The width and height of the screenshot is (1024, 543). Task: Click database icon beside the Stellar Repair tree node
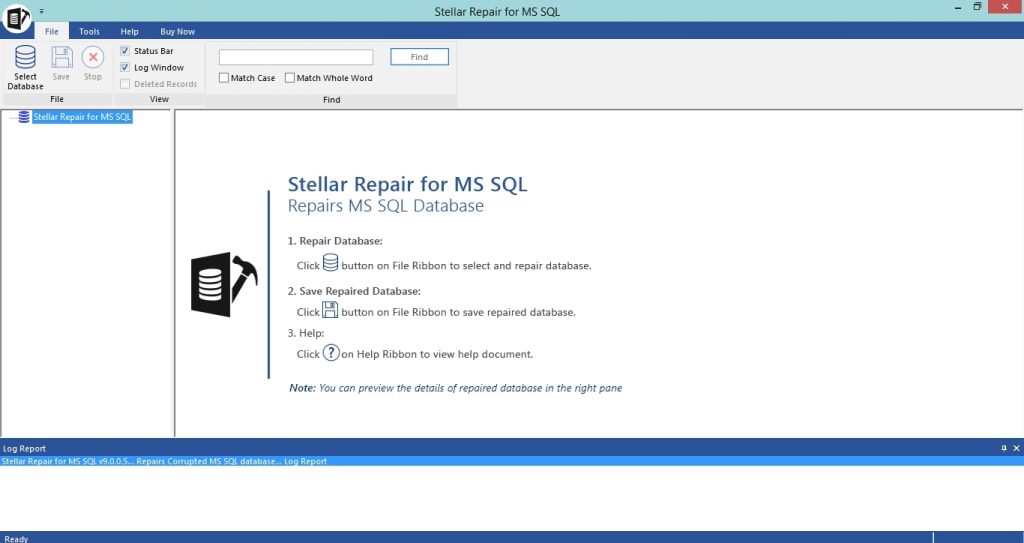click(x=24, y=117)
